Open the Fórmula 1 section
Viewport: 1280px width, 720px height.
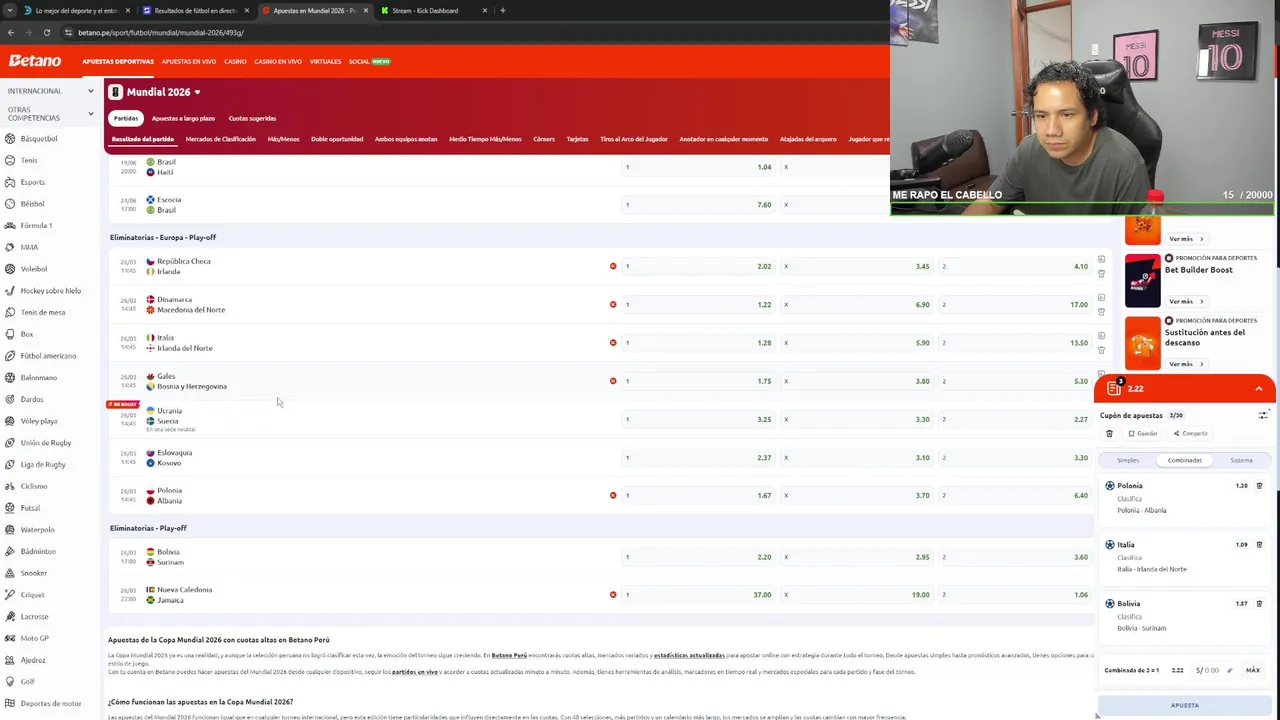[x=36, y=226]
